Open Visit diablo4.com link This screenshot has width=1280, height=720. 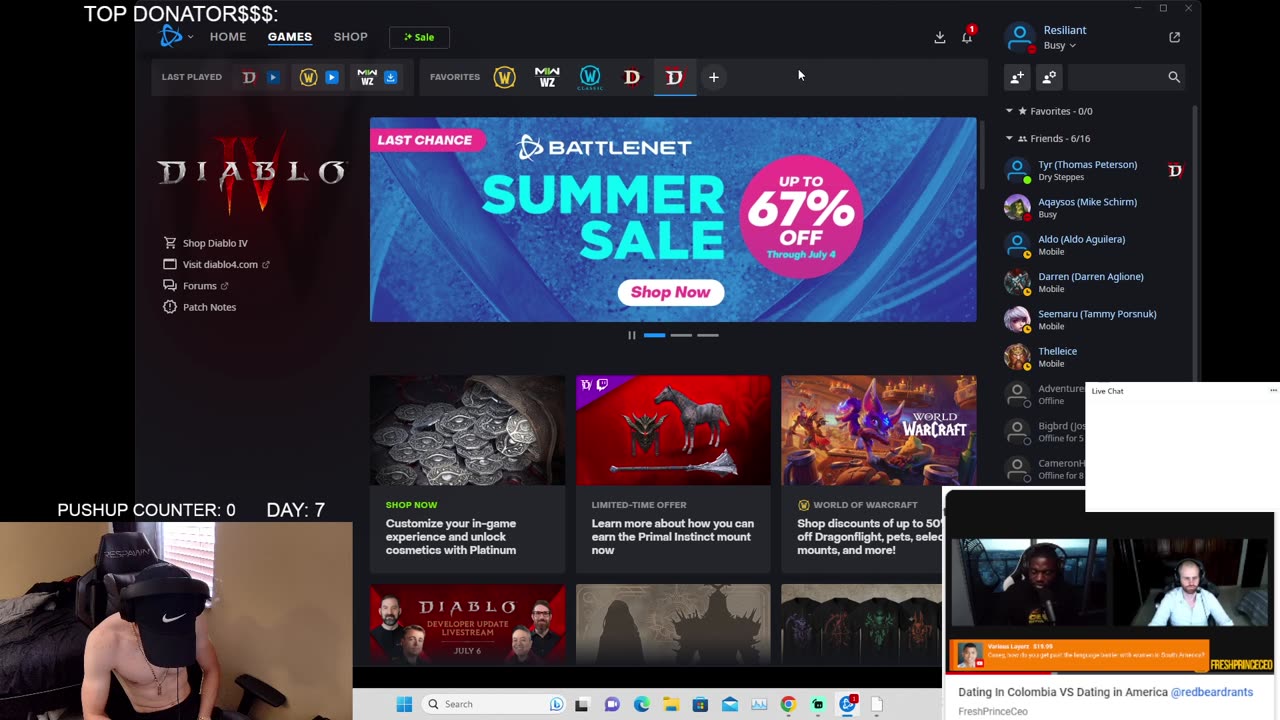tap(216, 264)
